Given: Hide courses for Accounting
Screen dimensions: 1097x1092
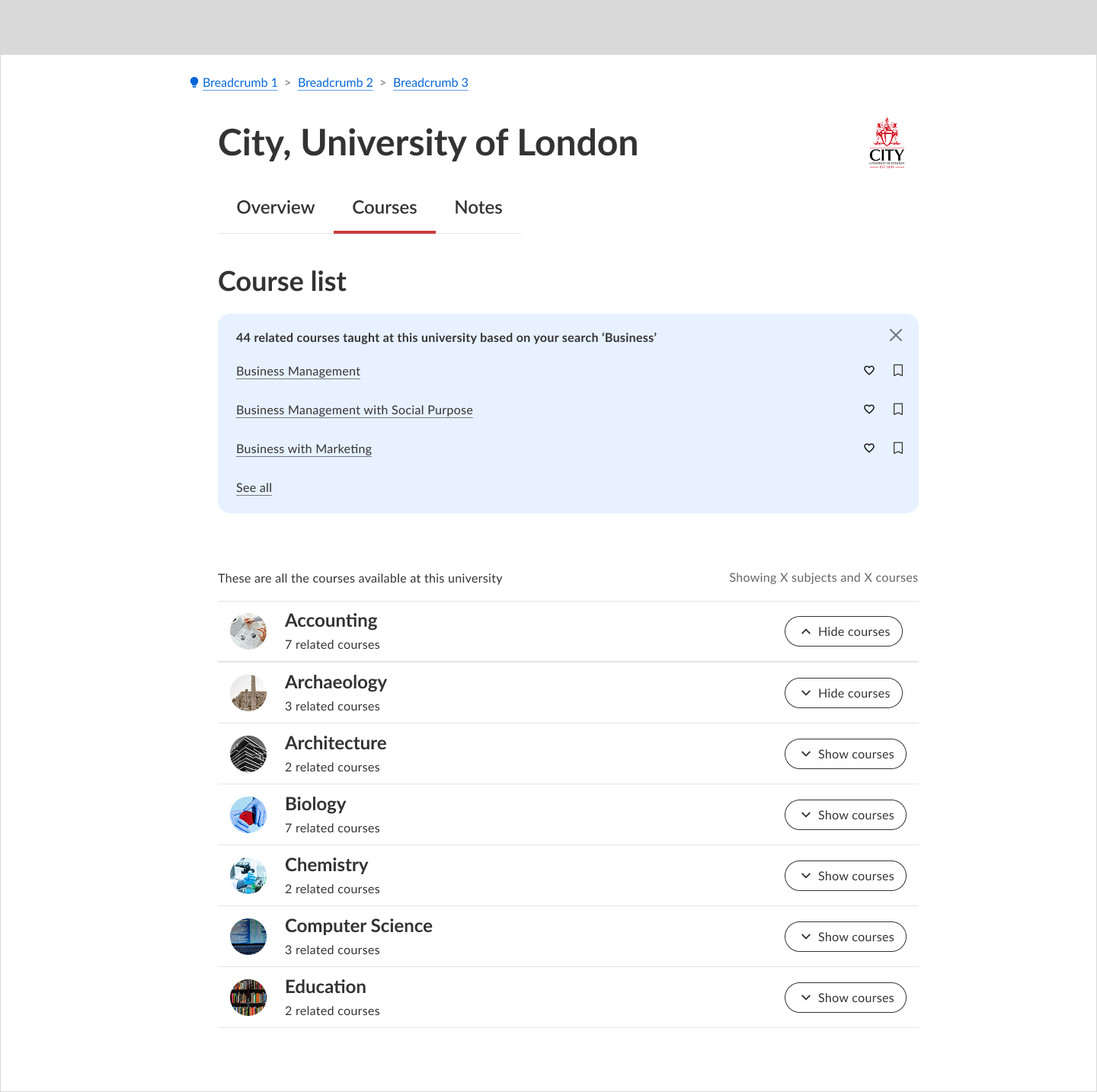Looking at the screenshot, I should (x=843, y=631).
